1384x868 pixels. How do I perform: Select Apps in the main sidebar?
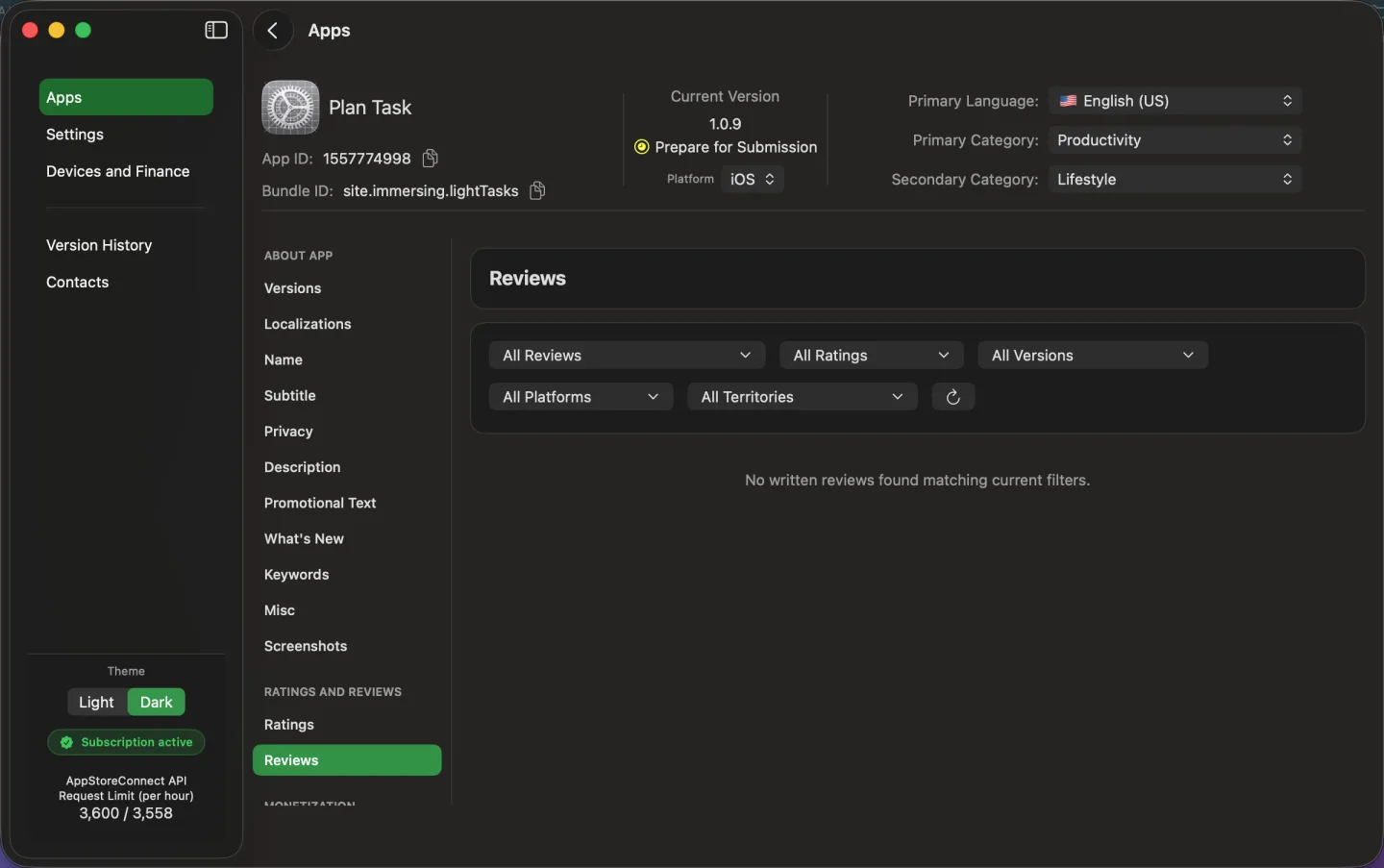[126, 97]
